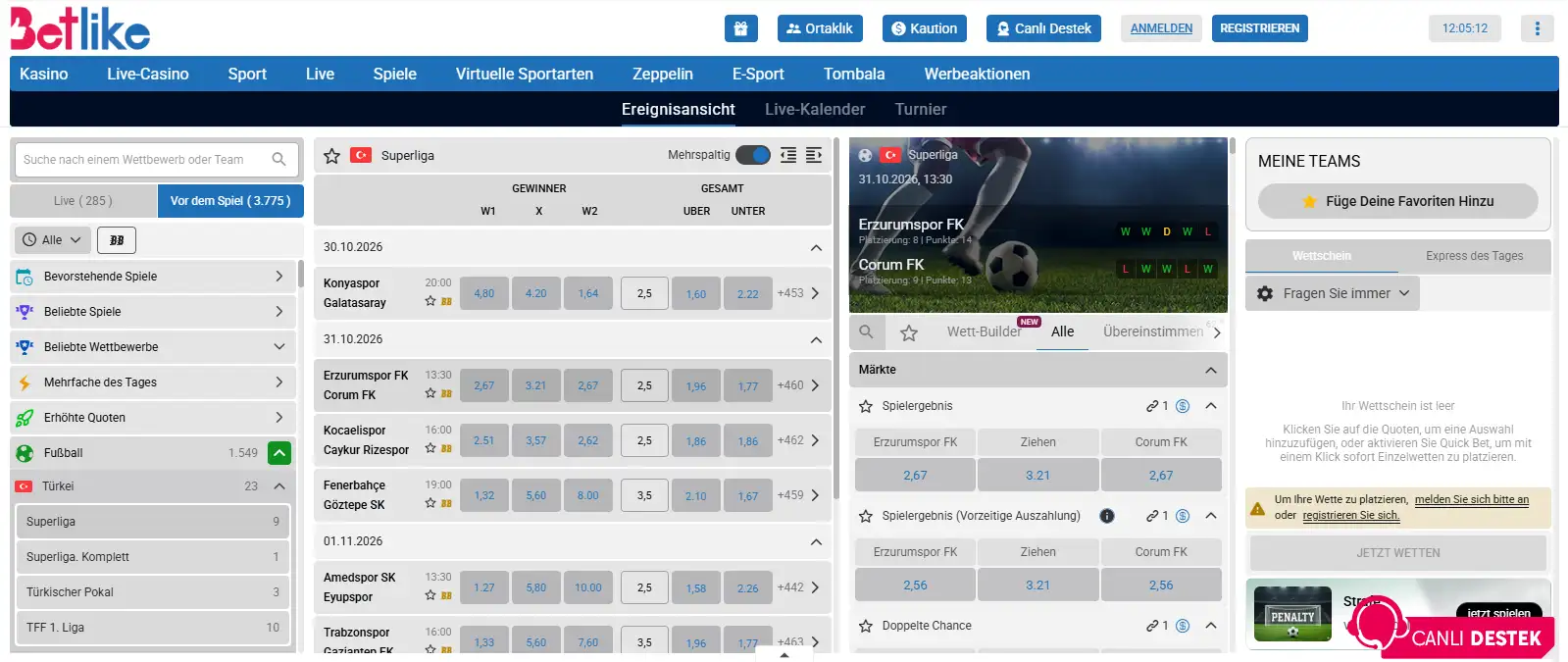The width and height of the screenshot is (1568, 662).
Task: Open the three-dot options menu
Action: 1537,28
